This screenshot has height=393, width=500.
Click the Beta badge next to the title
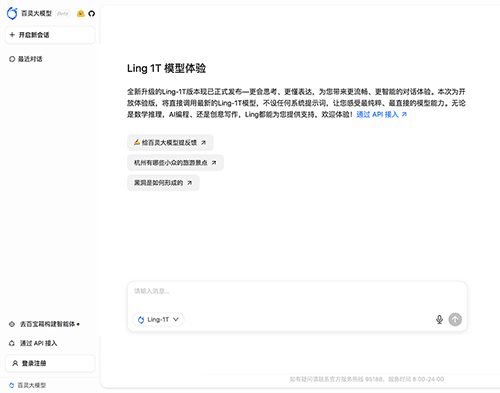tap(63, 14)
